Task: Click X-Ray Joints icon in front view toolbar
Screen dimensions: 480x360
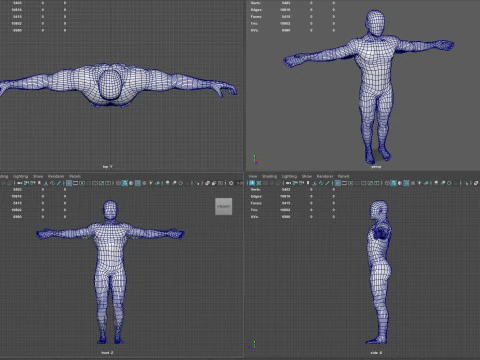Action: (x=221, y=183)
